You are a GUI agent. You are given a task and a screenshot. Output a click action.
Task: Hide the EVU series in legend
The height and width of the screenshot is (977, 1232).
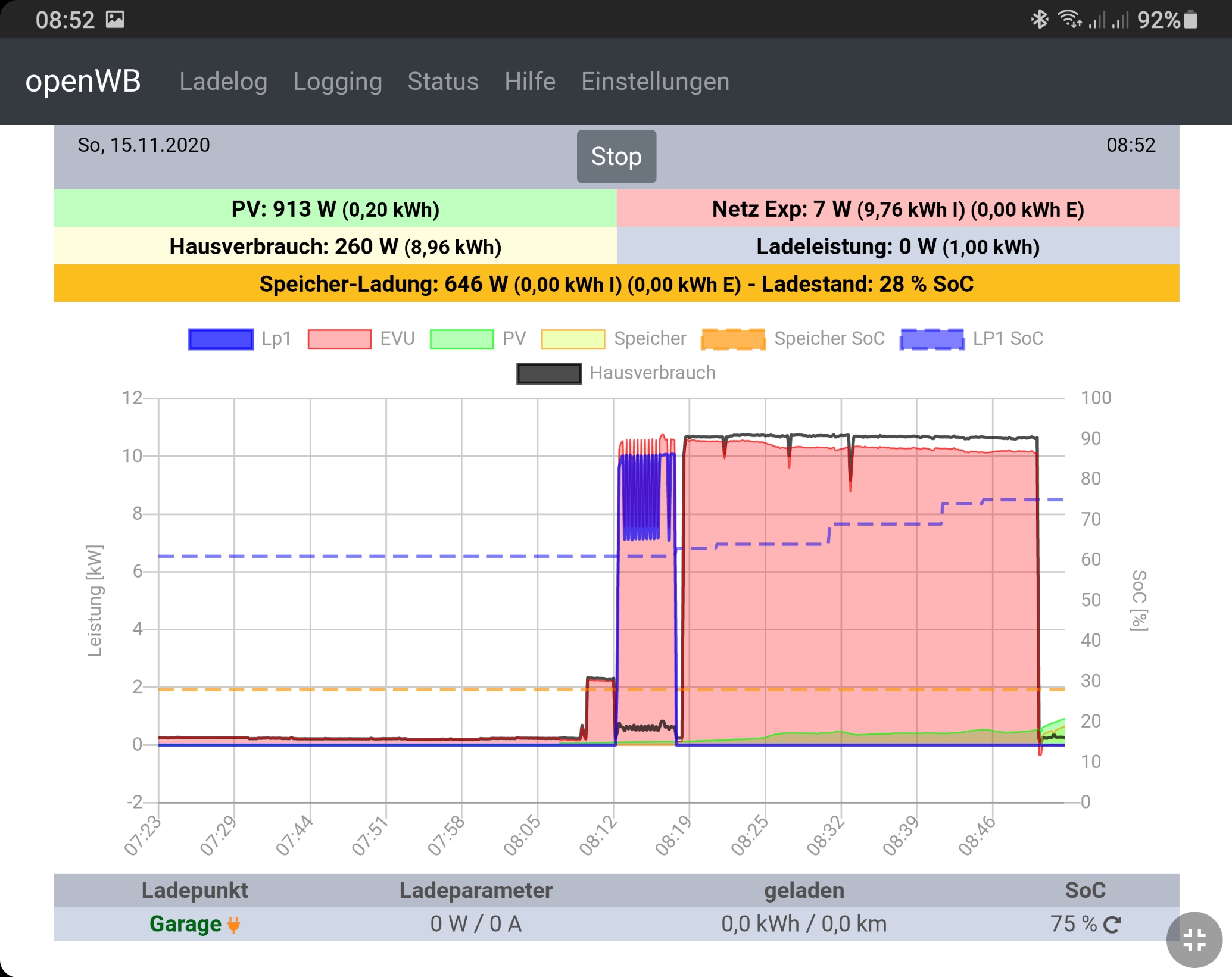339,339
